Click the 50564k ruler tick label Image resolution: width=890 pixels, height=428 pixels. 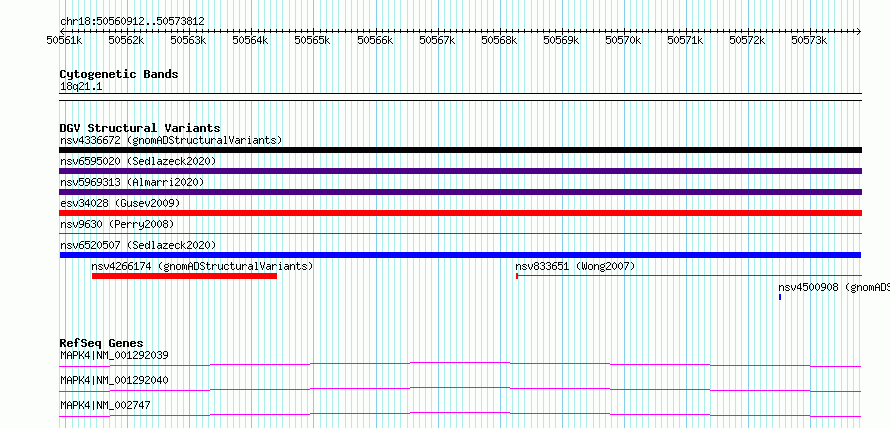(x=251, y=40)
